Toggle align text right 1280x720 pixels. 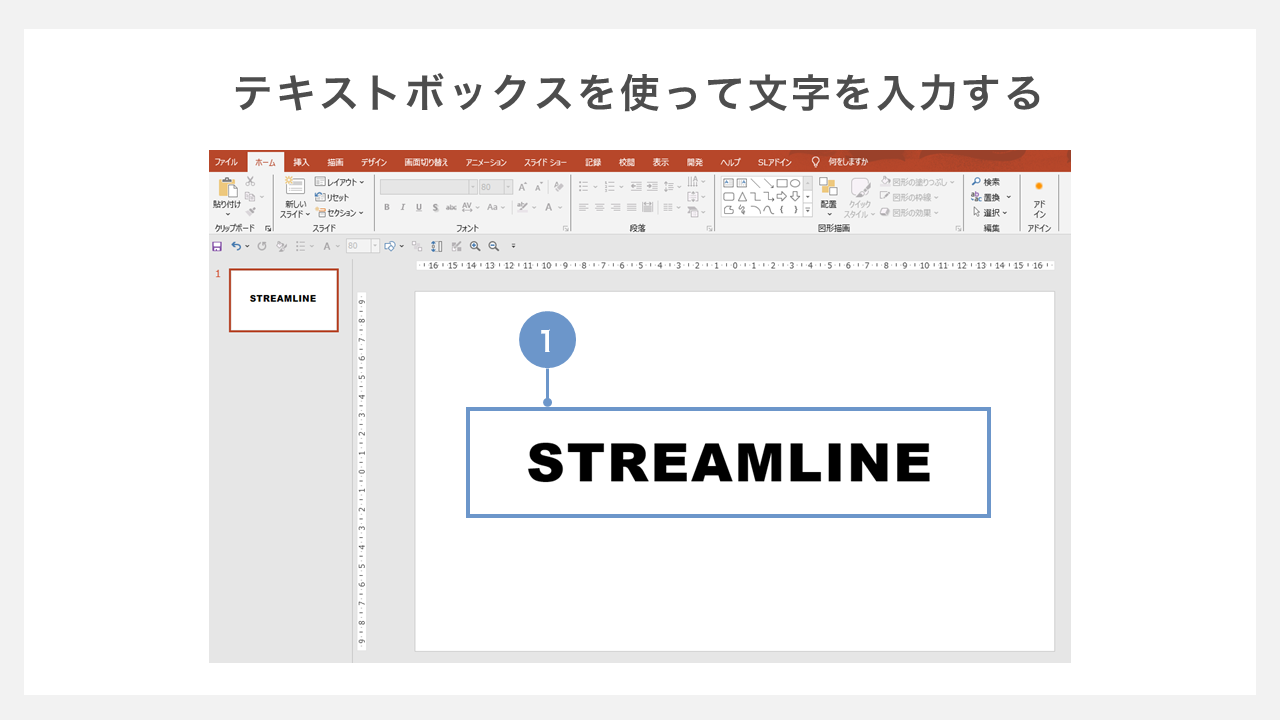point(616,208)
